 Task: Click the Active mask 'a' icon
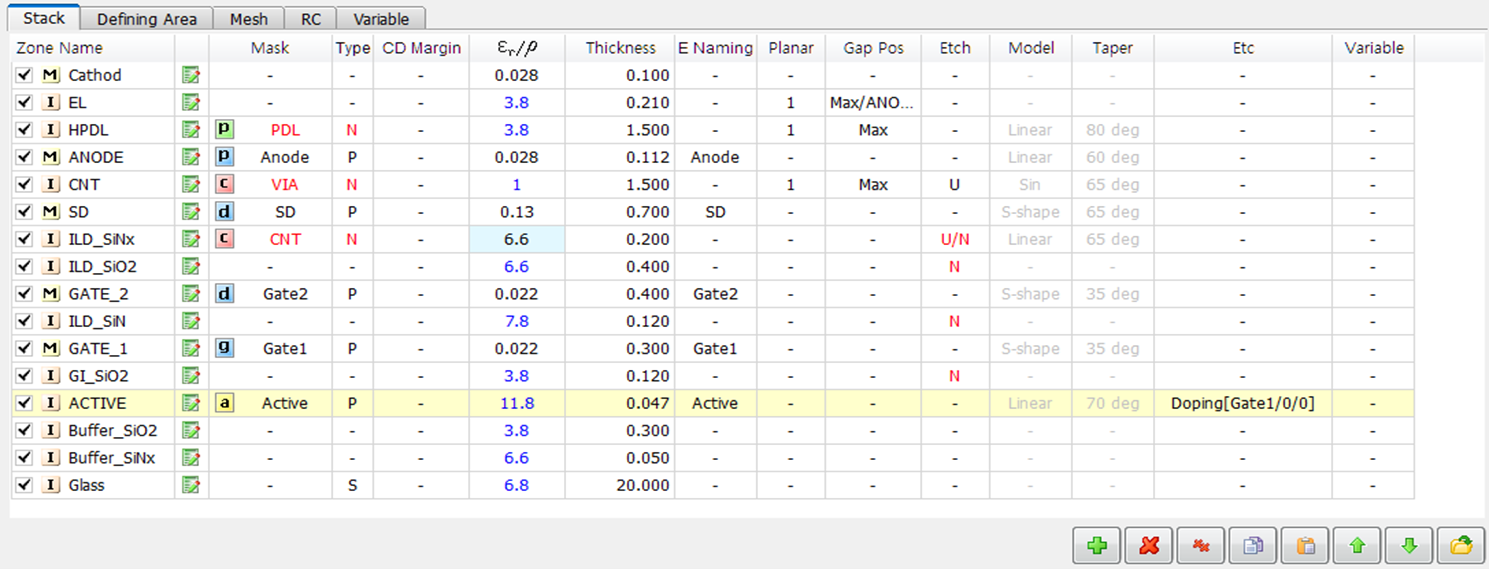(x=225, y=403)
